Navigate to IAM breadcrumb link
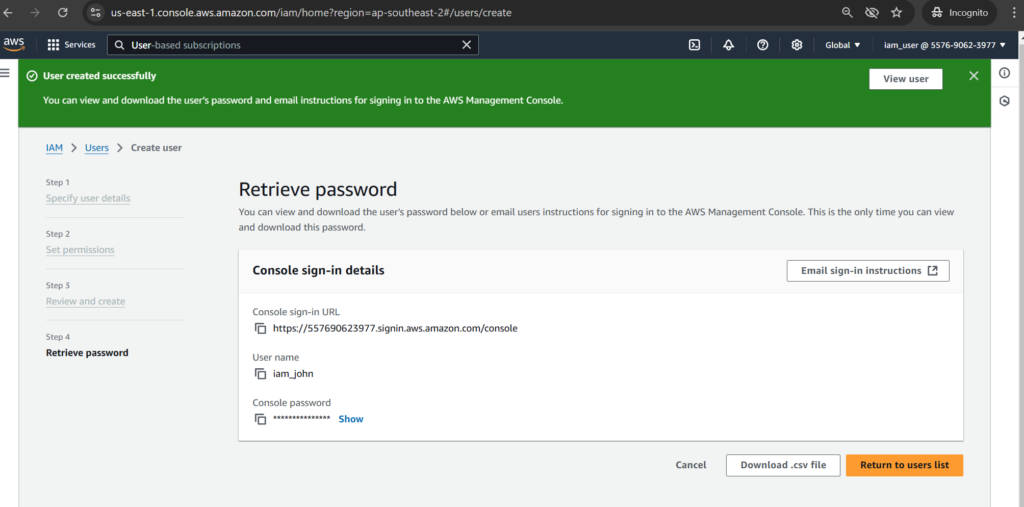The height and width of the screenshot is (507, 1024). pyautogui.click(x=54, y=148)
